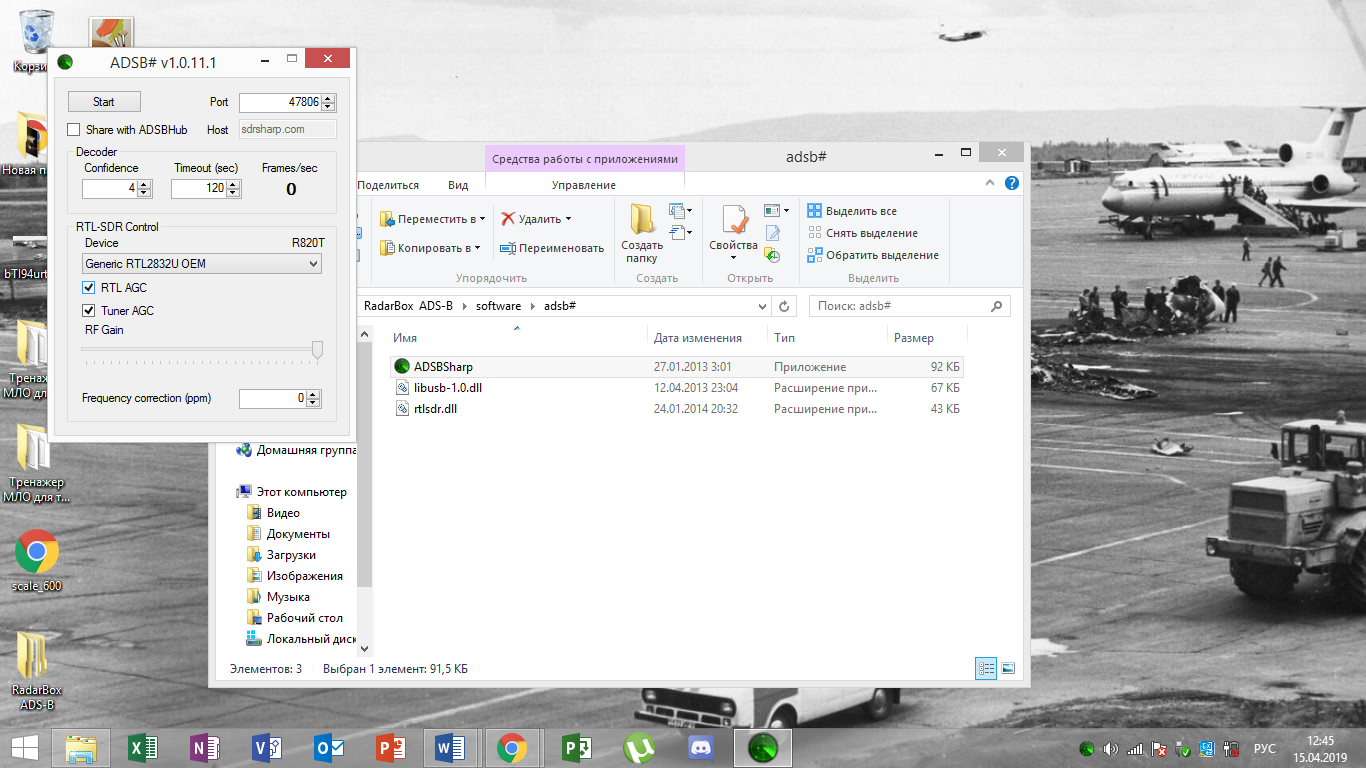Open the Generic RTL2832U OEM device dropdown

pos(202,264)
